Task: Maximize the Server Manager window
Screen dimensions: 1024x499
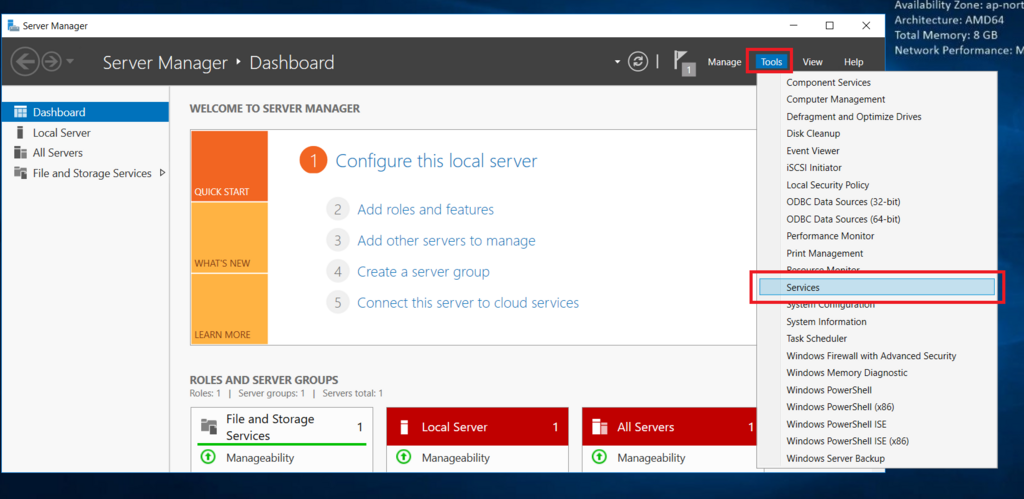Action: pos(829,26)
